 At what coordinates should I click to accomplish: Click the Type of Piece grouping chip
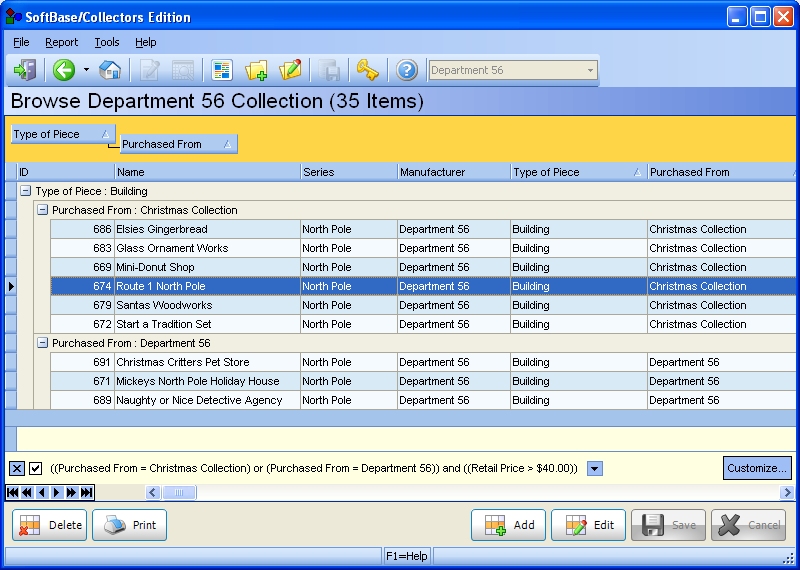pos(63,134)
